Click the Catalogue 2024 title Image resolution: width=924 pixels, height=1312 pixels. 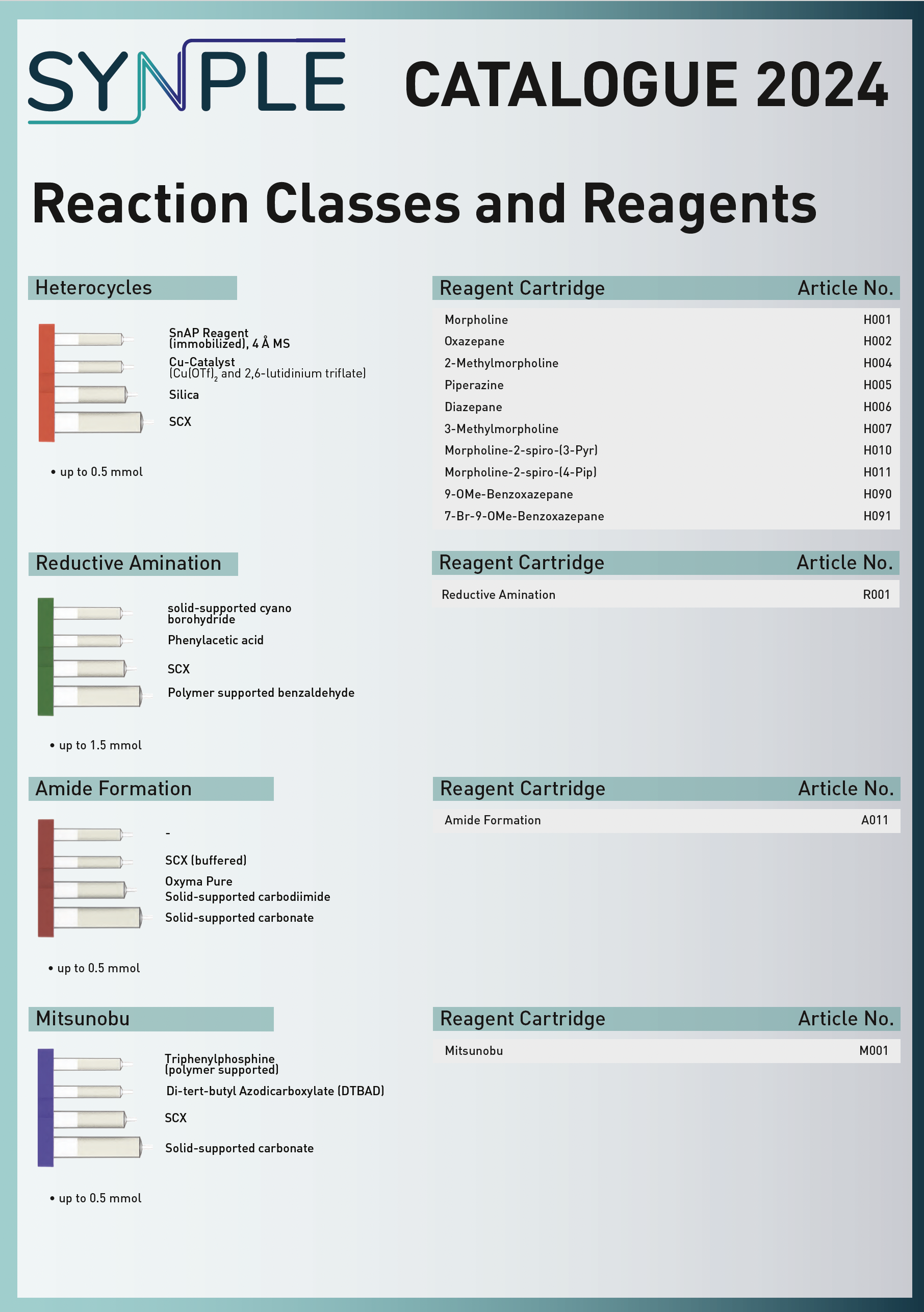646,85
